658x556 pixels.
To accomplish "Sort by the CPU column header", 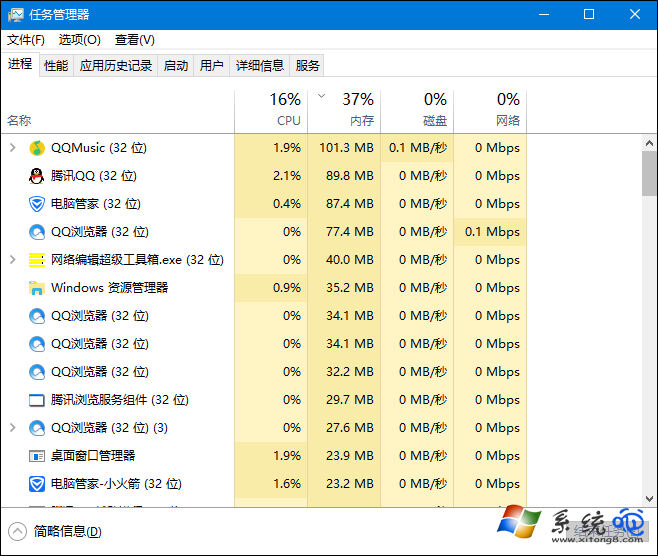I will pyautogui.click(x=271, y=111).
